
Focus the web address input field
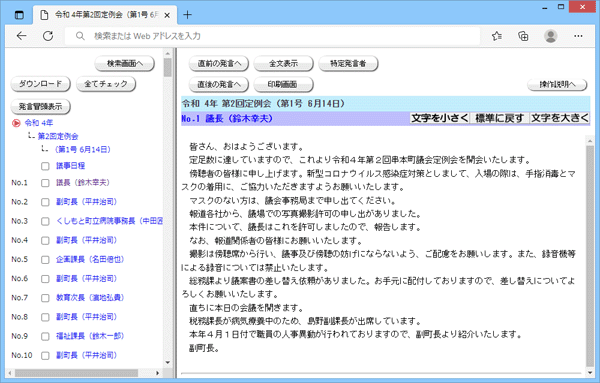click(x=272, y=36)
